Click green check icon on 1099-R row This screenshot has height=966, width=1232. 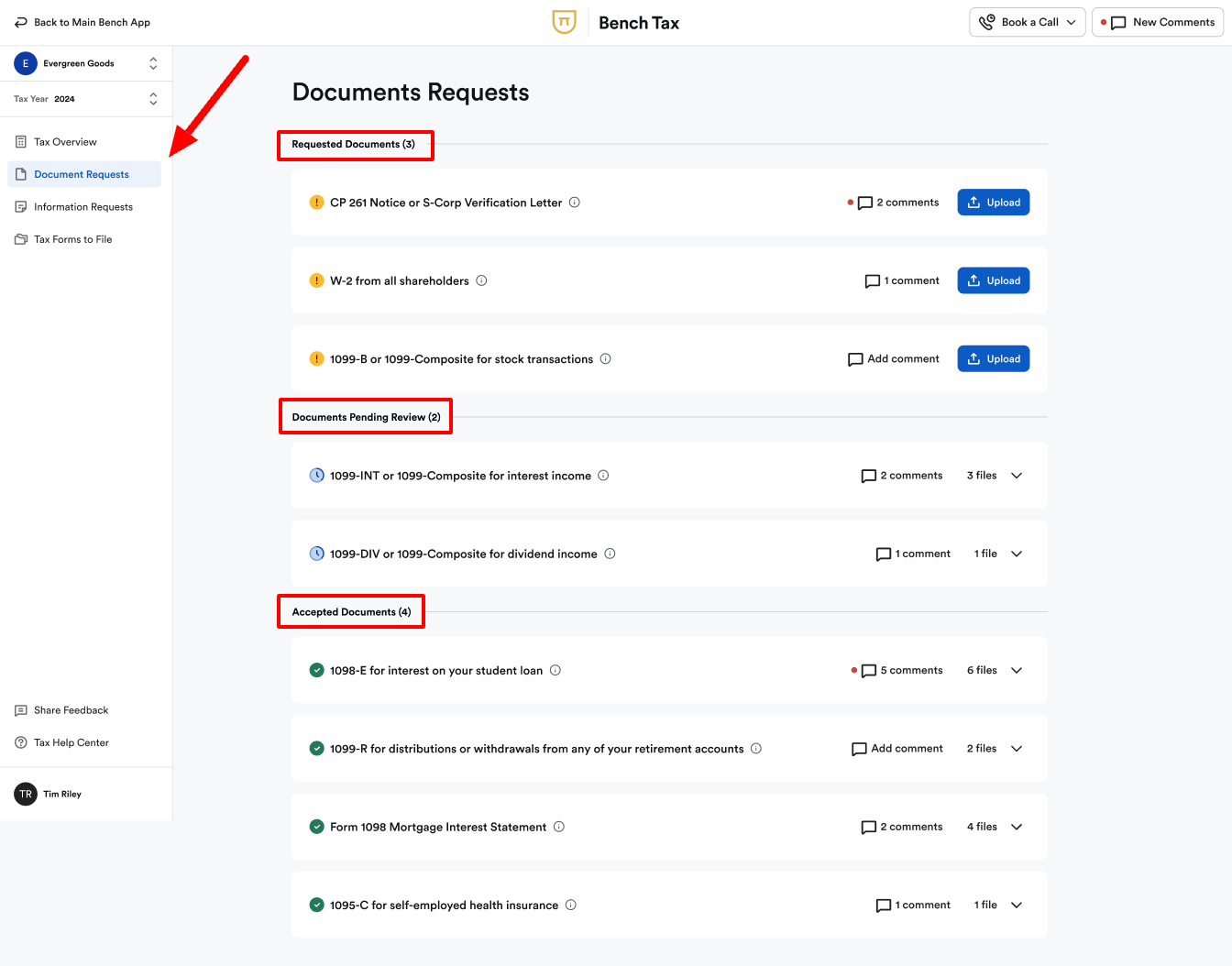coord(316,749)
